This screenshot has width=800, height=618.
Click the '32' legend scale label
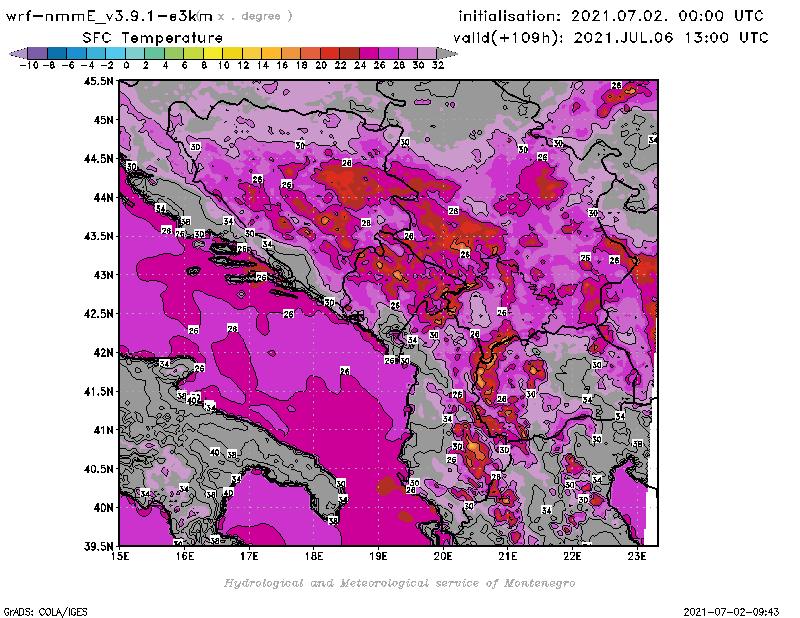coord(438,65)
